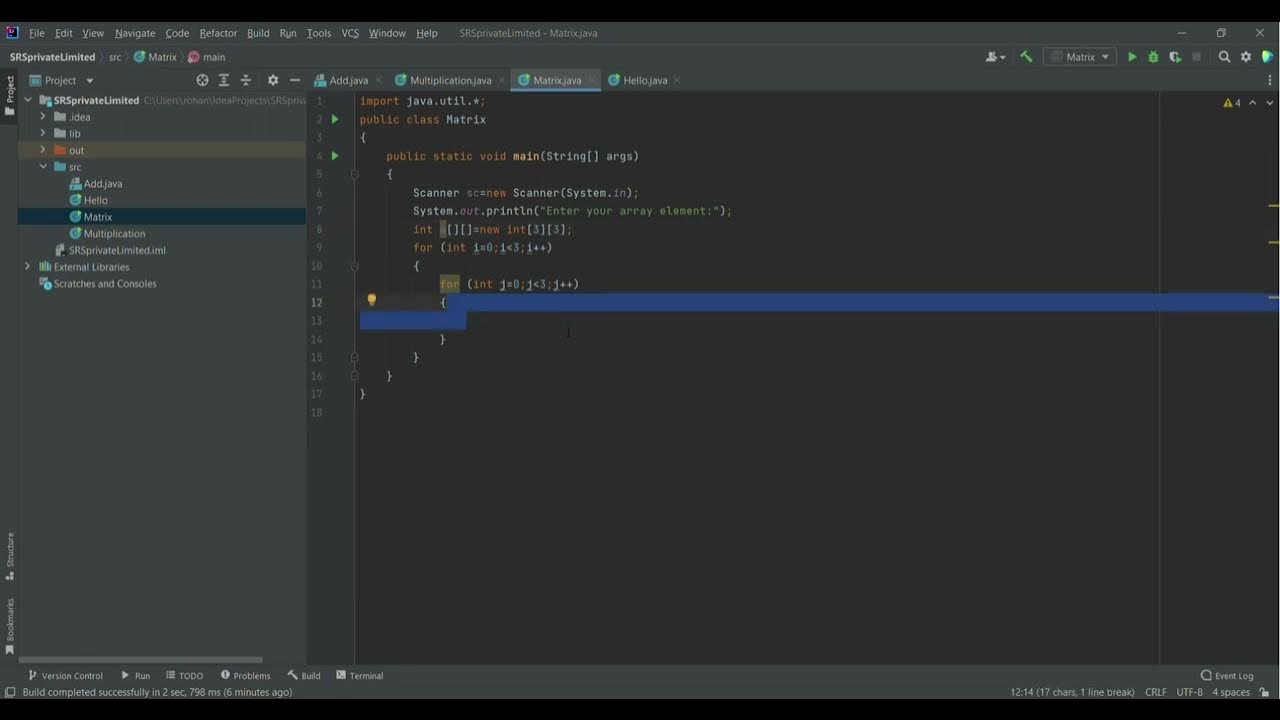
Task: Open Search Everywhere magnifier icon
Action: (x=1224, y=57)
